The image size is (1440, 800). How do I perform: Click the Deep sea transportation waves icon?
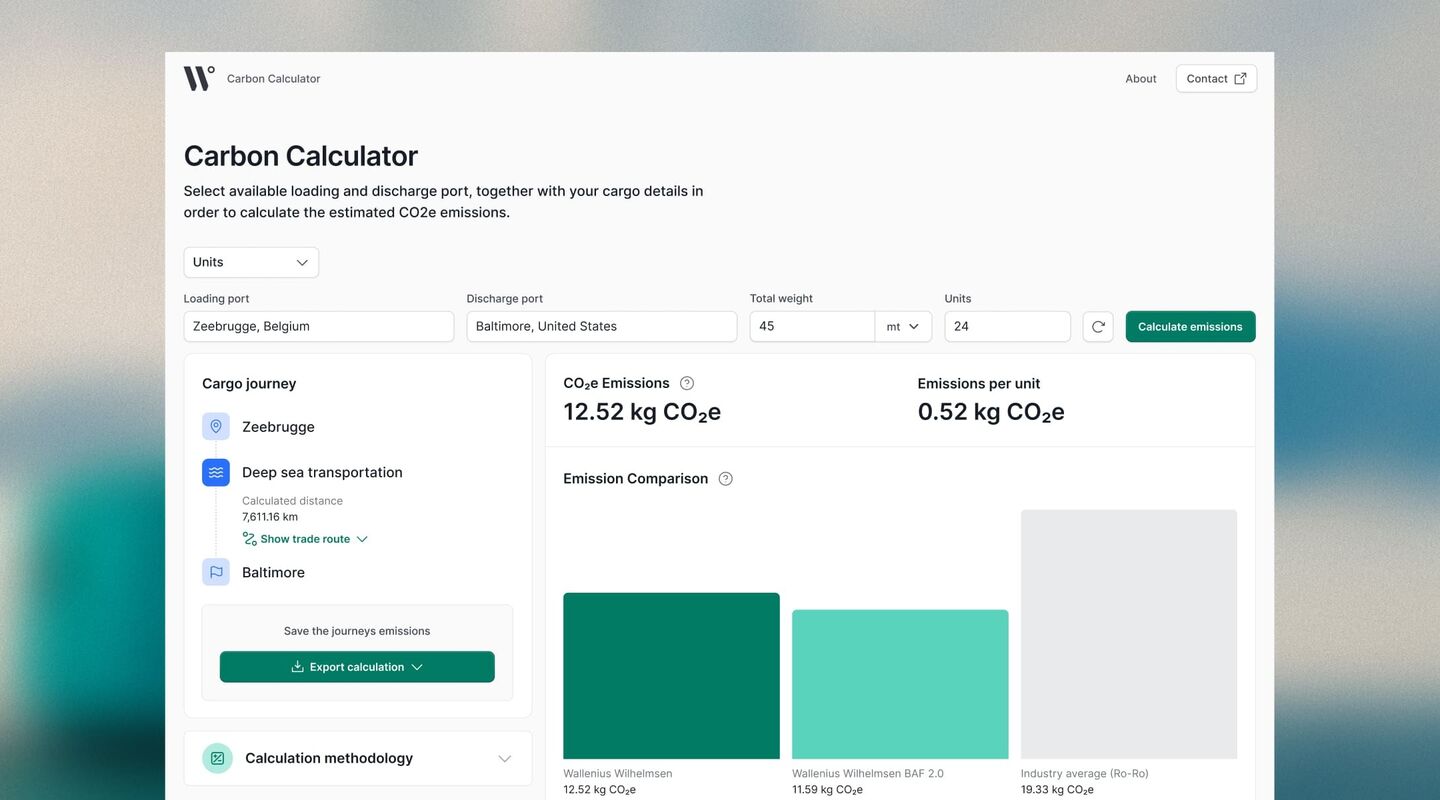(216, 473)
